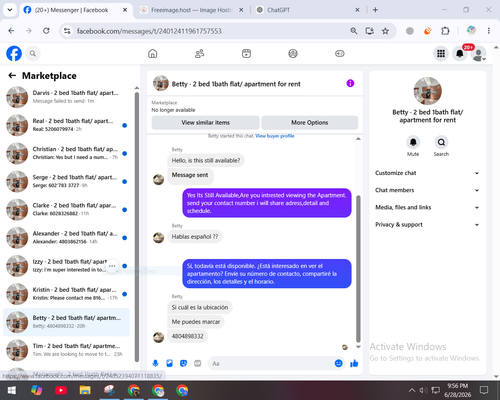Screen dimensions: 500x400
Task: Select the Betty conversation in the list
Action: [x=67, y=322]
